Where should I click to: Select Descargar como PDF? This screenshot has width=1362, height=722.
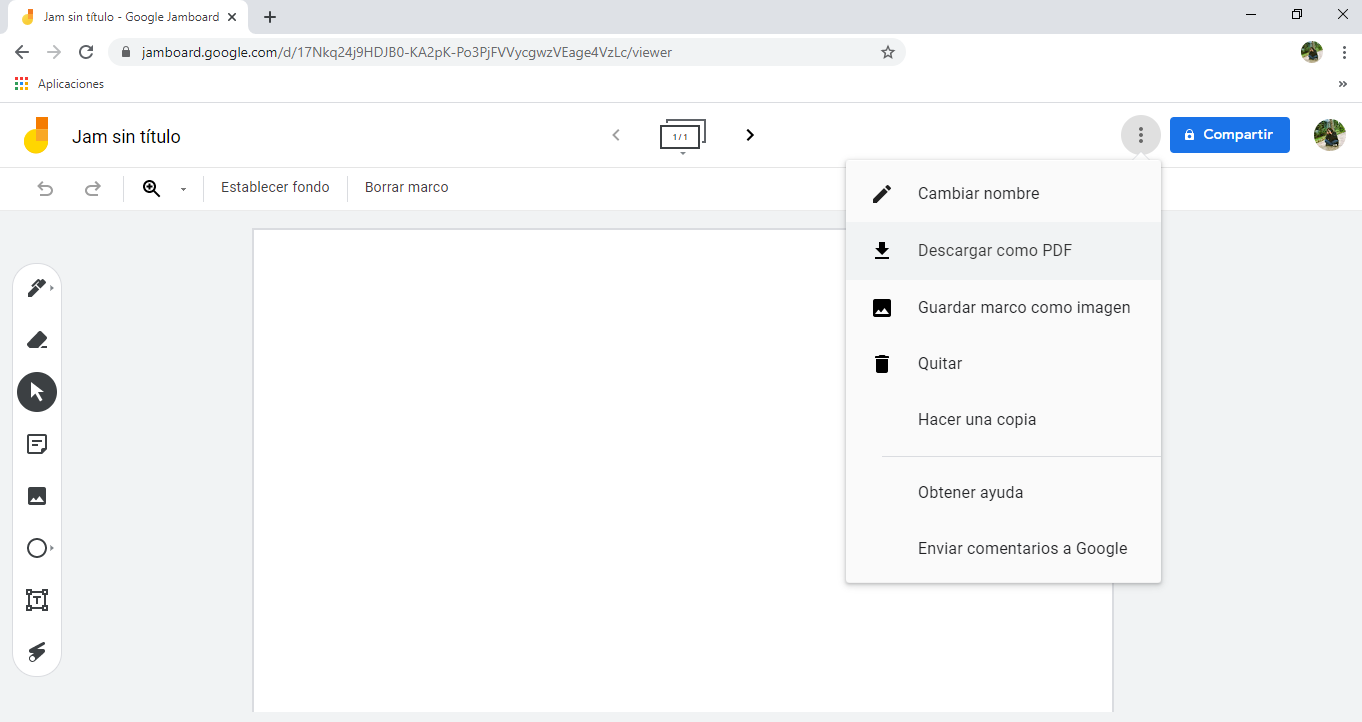pyautogui.click(x=1003, y=251)
